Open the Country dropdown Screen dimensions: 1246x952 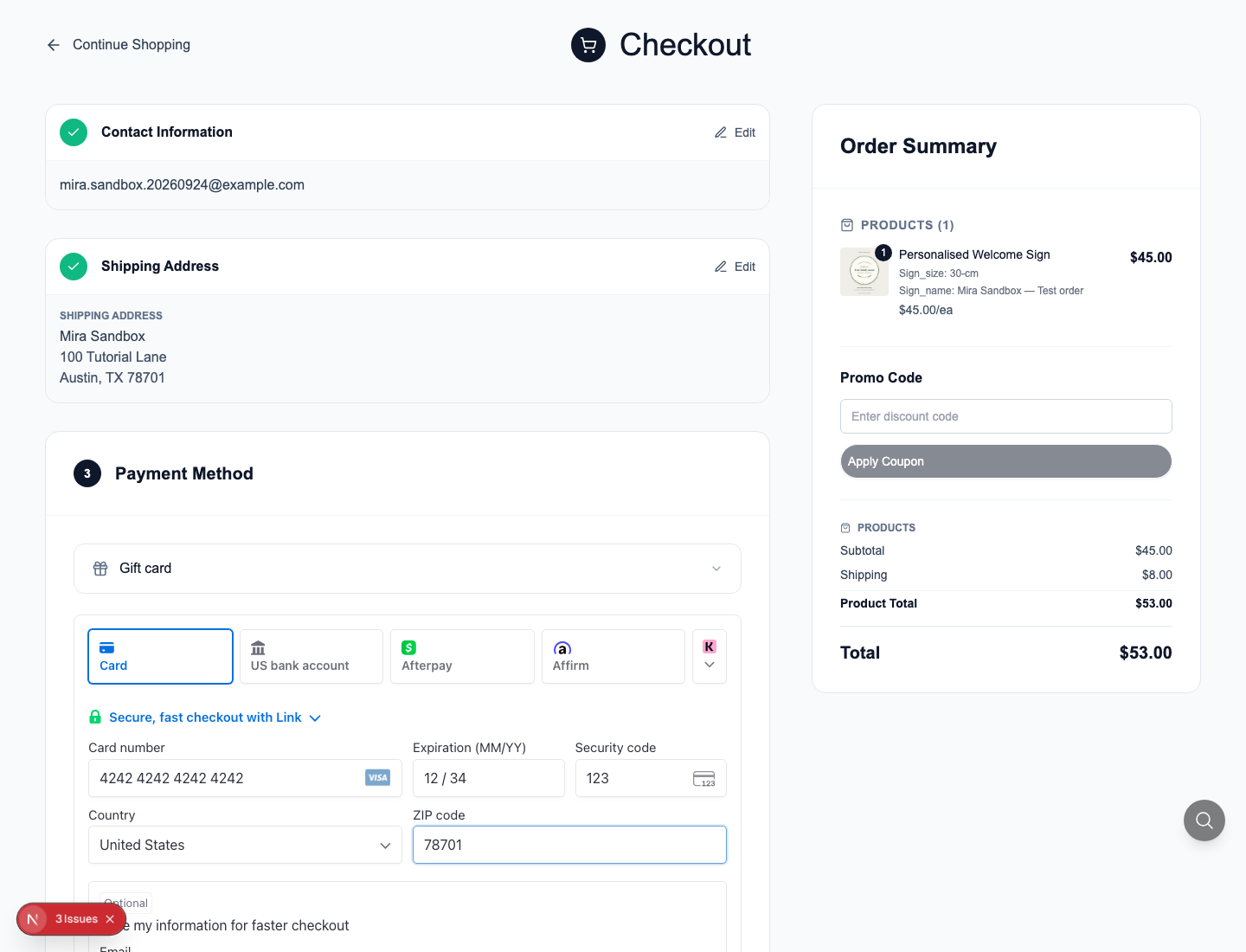[x=245, y=845]
